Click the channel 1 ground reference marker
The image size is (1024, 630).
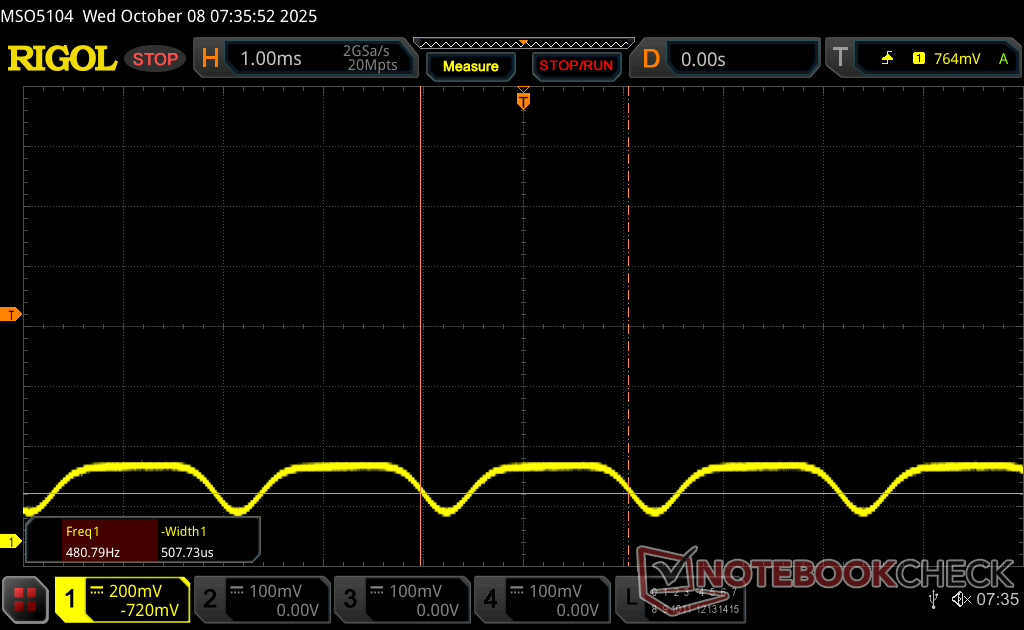12,541
